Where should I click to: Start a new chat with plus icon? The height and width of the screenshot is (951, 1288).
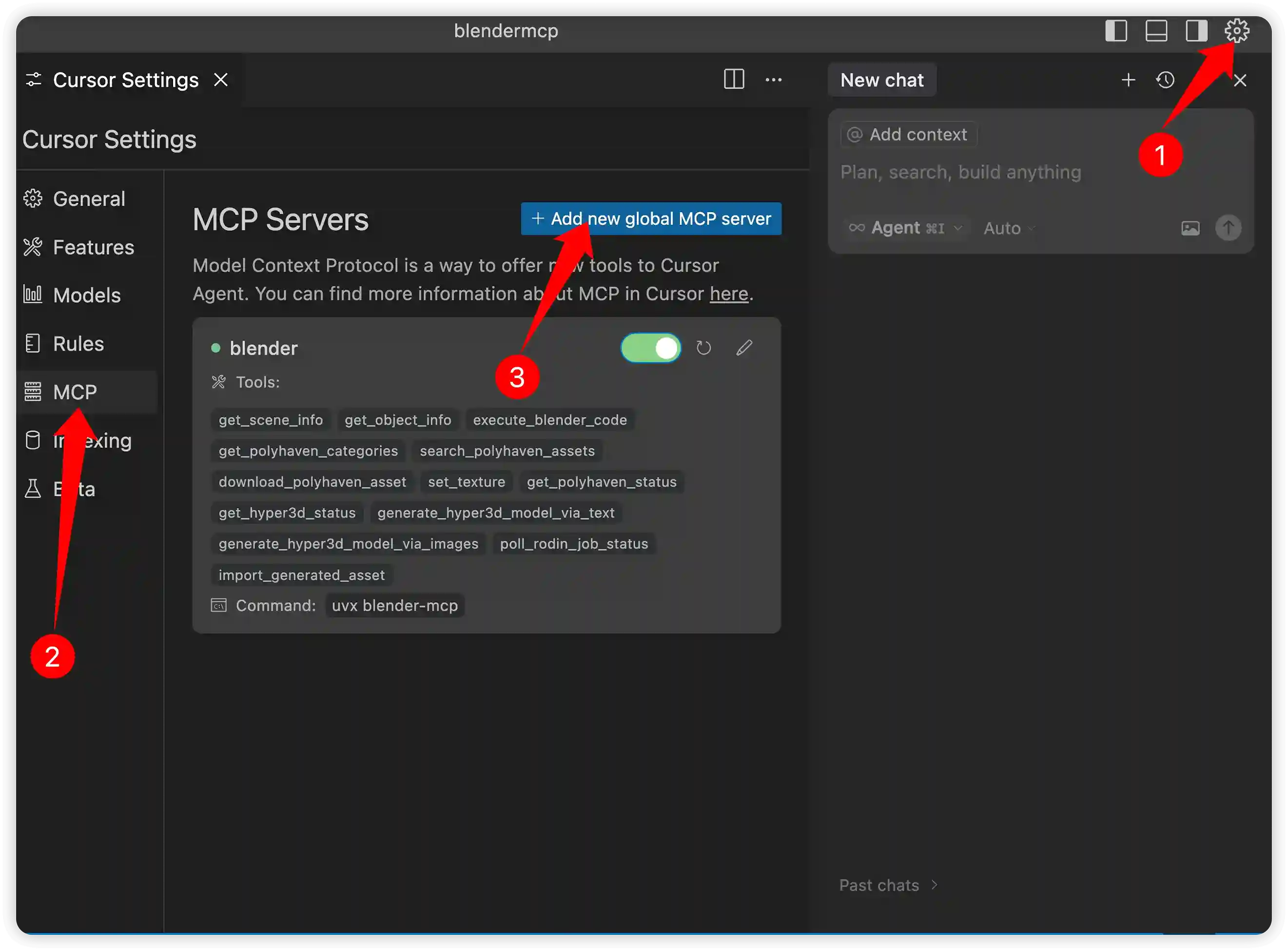point(1128,80)
